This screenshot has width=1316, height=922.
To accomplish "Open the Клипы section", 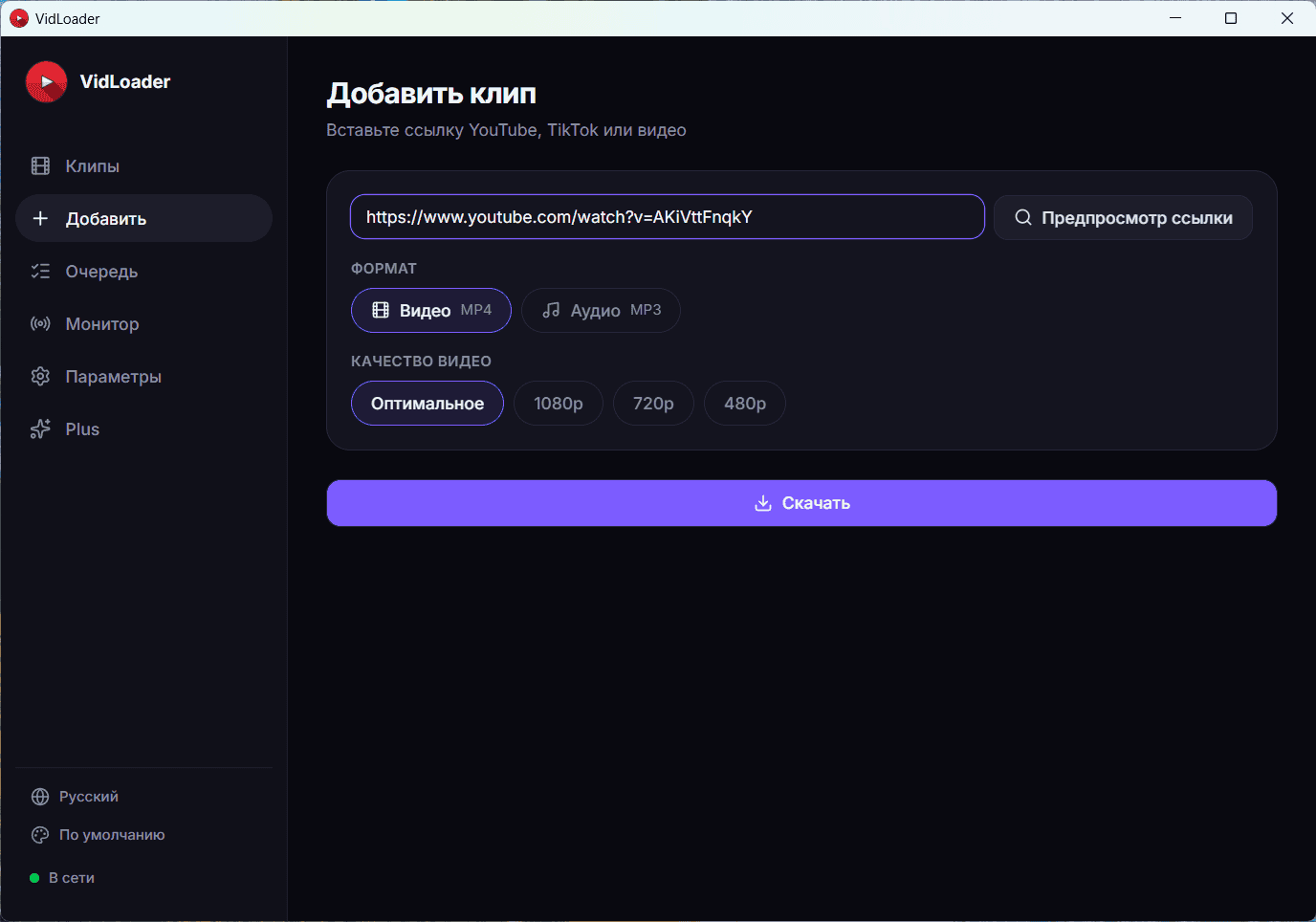I will coord(143,165).
